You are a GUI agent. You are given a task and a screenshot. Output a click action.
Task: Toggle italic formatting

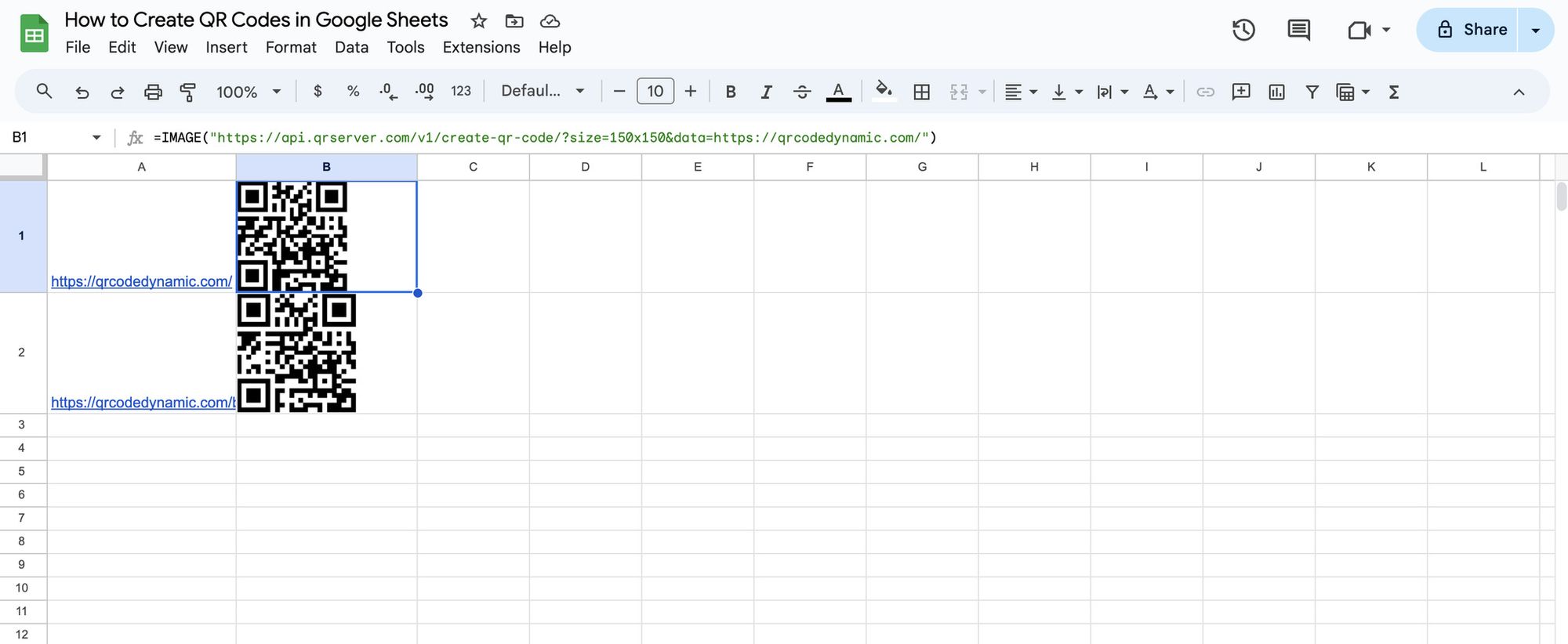tap(766, 92)
